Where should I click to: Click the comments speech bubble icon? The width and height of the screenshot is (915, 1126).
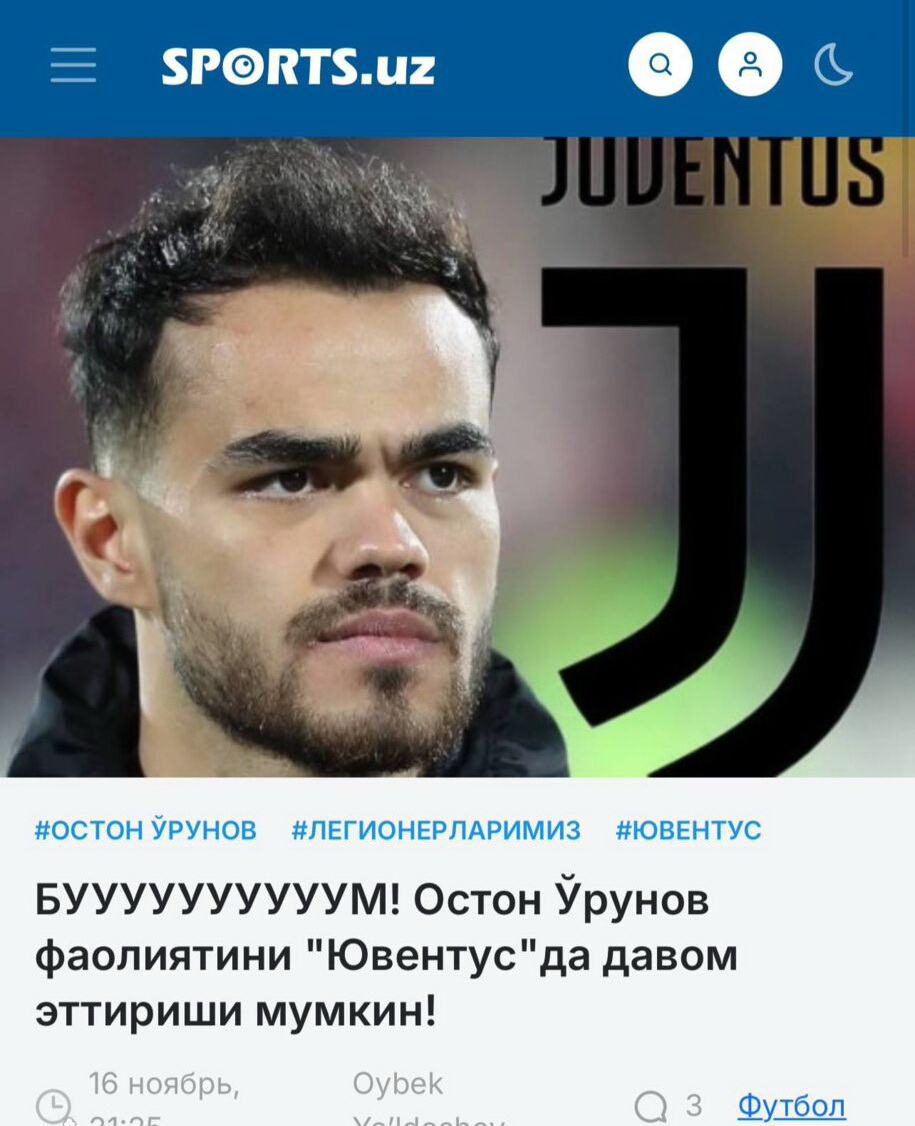(651, 1105)
